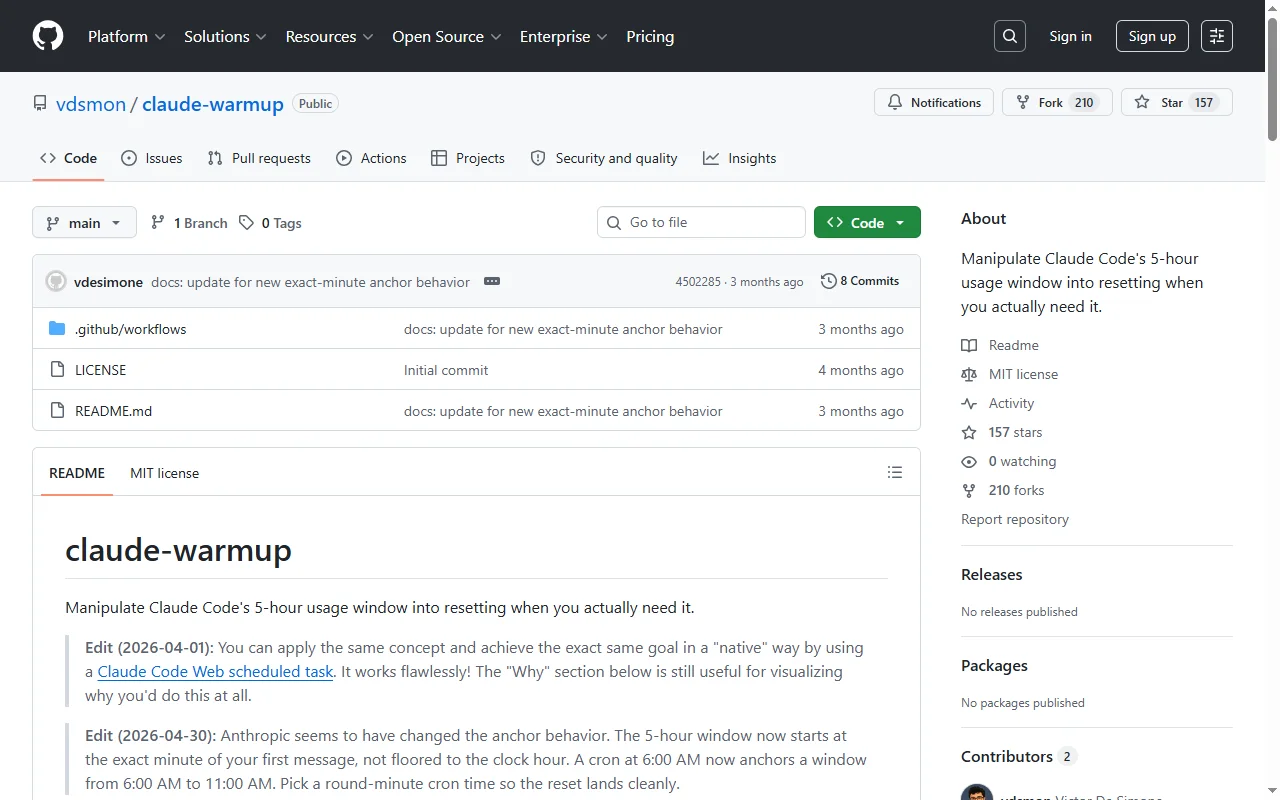Open the Insights tab

[740, 158]
